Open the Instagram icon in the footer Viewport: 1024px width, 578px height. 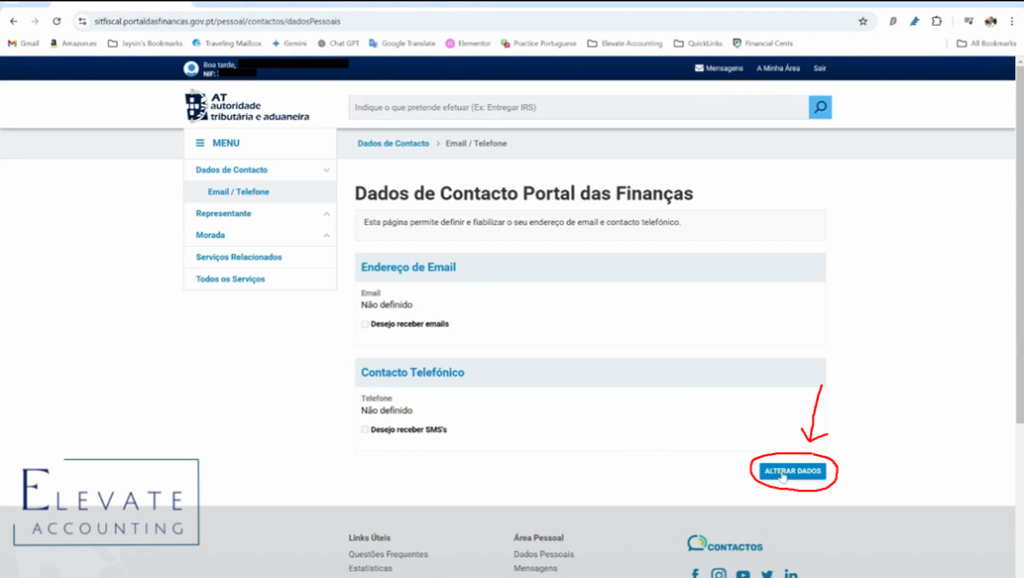click(718, 573)
